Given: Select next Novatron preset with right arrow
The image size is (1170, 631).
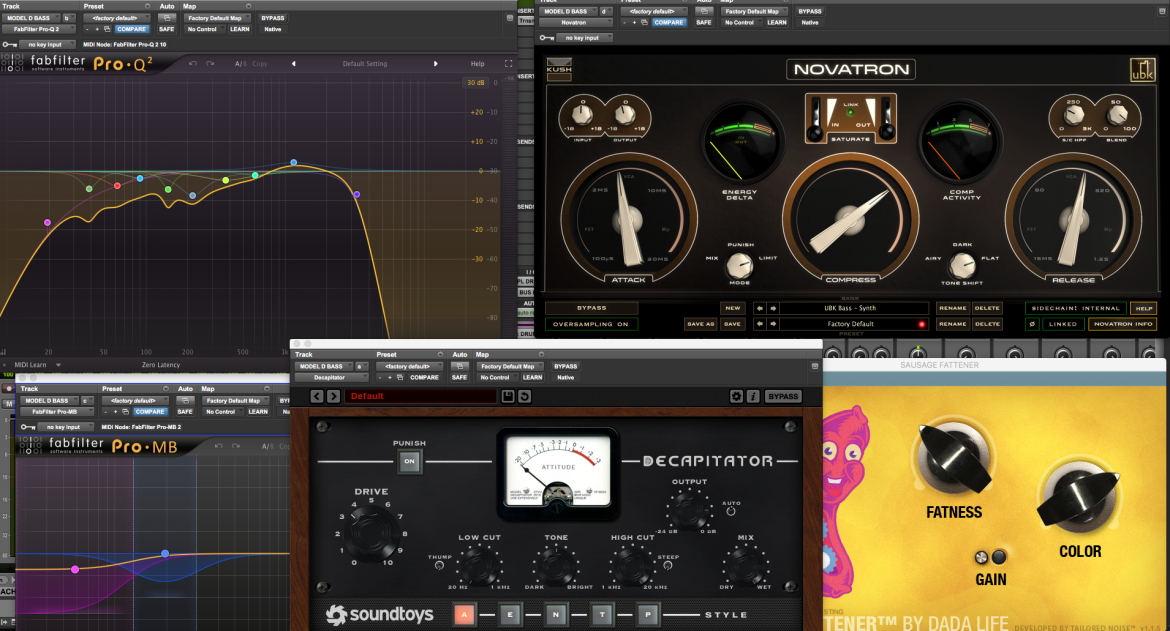Looking at the screenshot, I should pyautogui.click(x=773, y=324).
